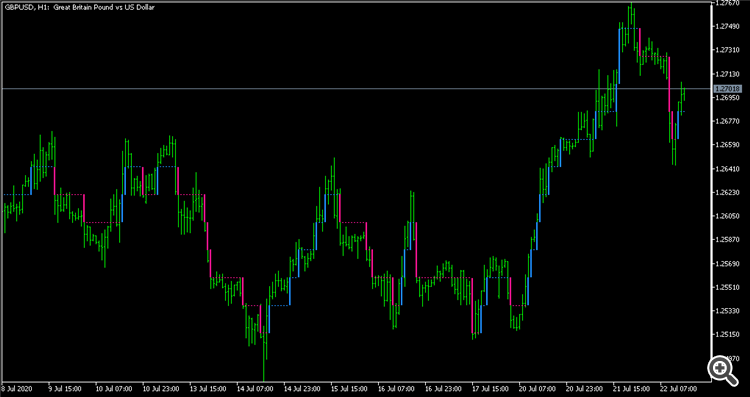Click the 1.26590 price axis label

[x=727, y=145]
